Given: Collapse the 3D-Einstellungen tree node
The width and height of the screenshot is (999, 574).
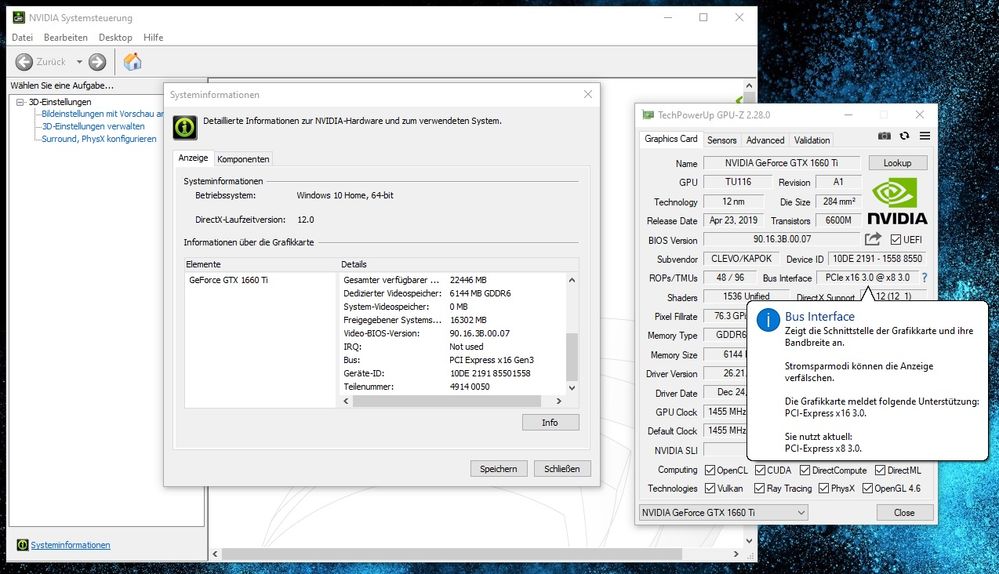Looking at the screenshot, I should 20,102.
